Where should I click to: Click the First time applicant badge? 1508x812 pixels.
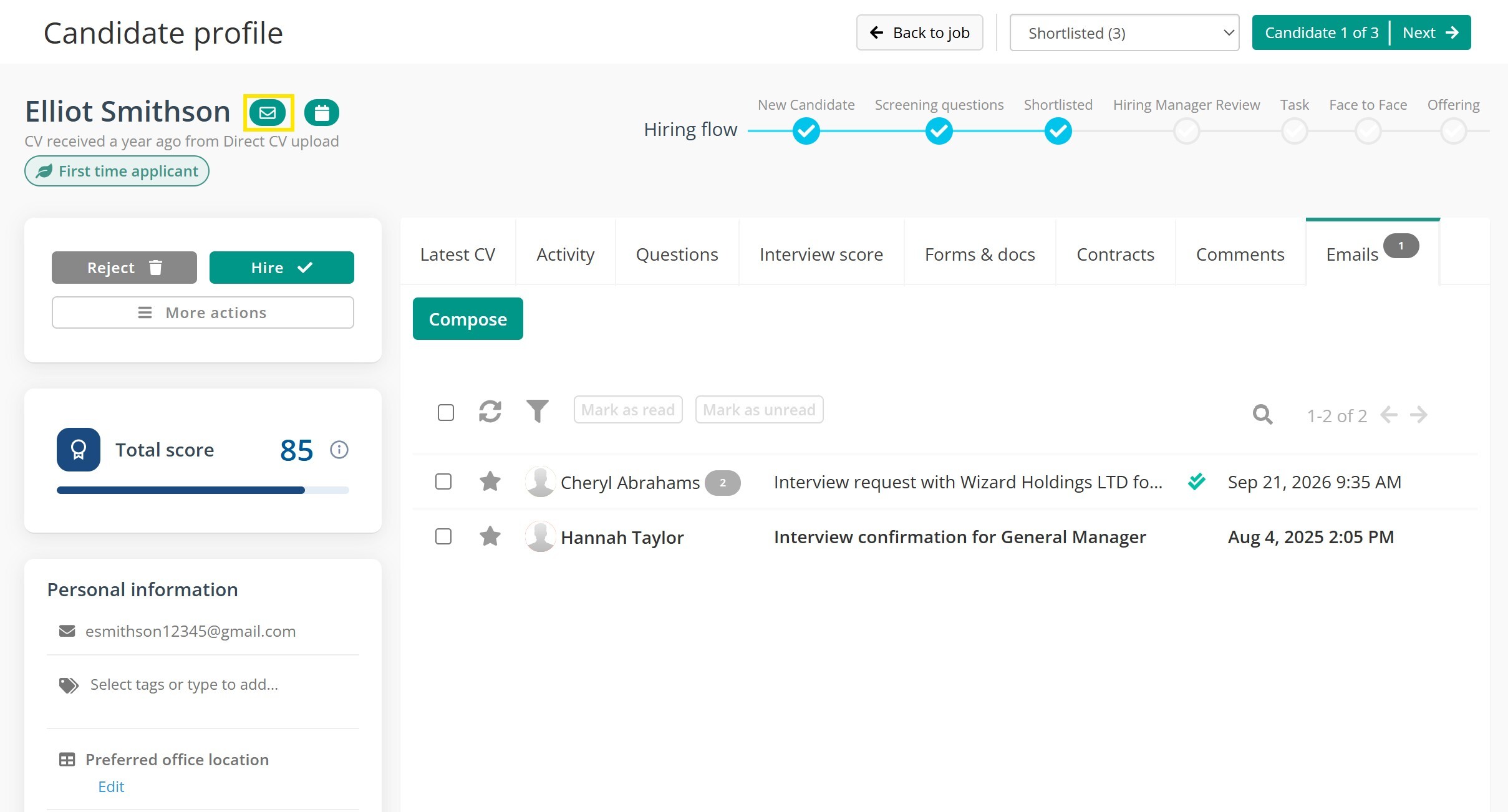click(x=117, y=171)
